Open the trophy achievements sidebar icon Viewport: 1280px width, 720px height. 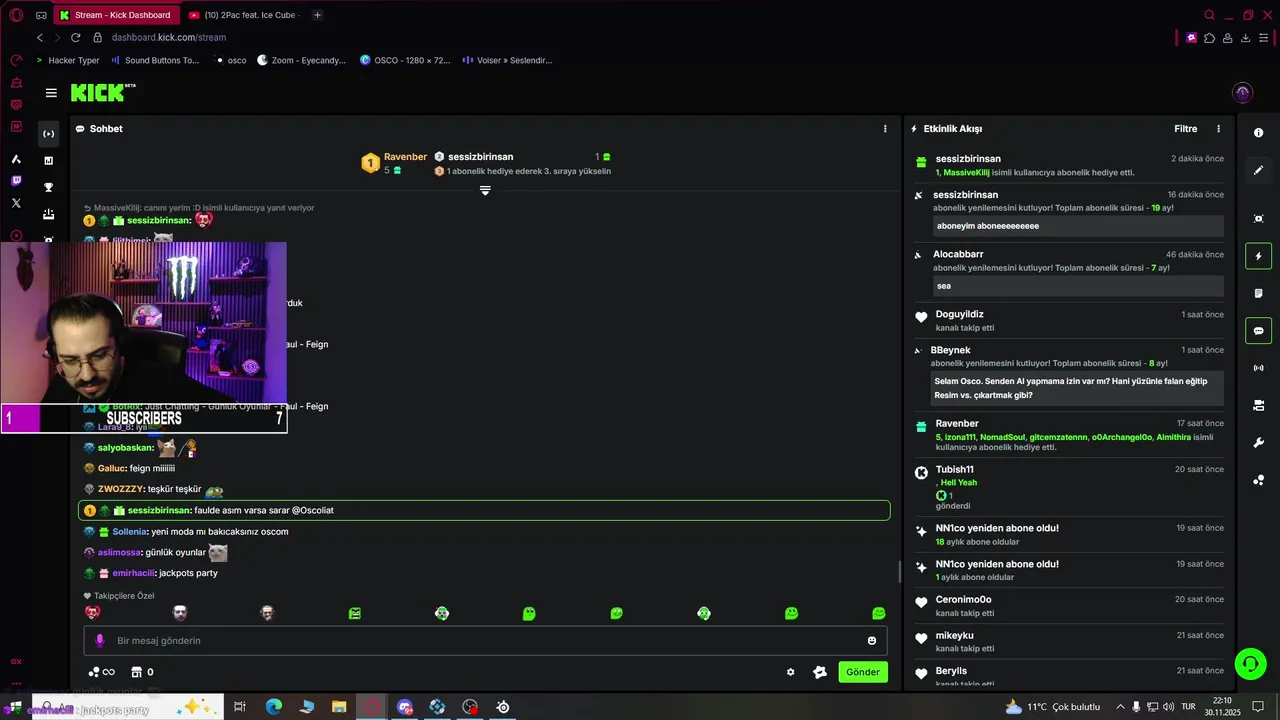coord(48,187)
